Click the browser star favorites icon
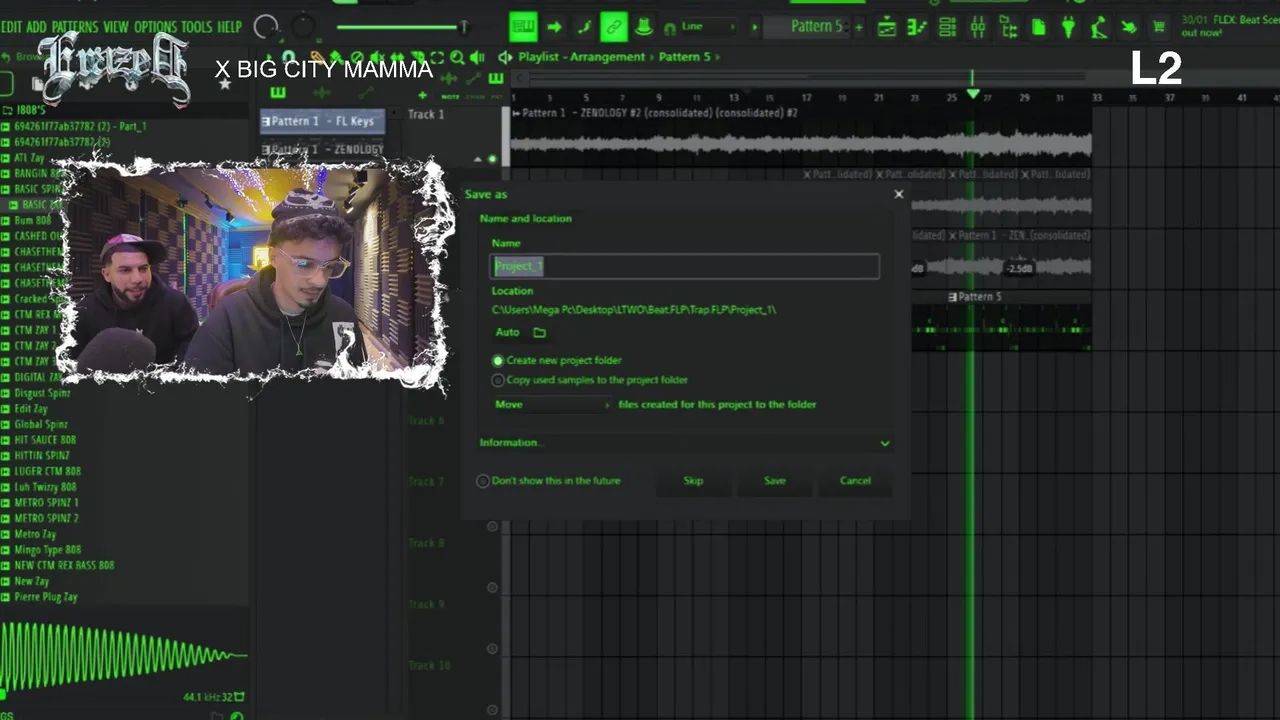 coord(225,84)
